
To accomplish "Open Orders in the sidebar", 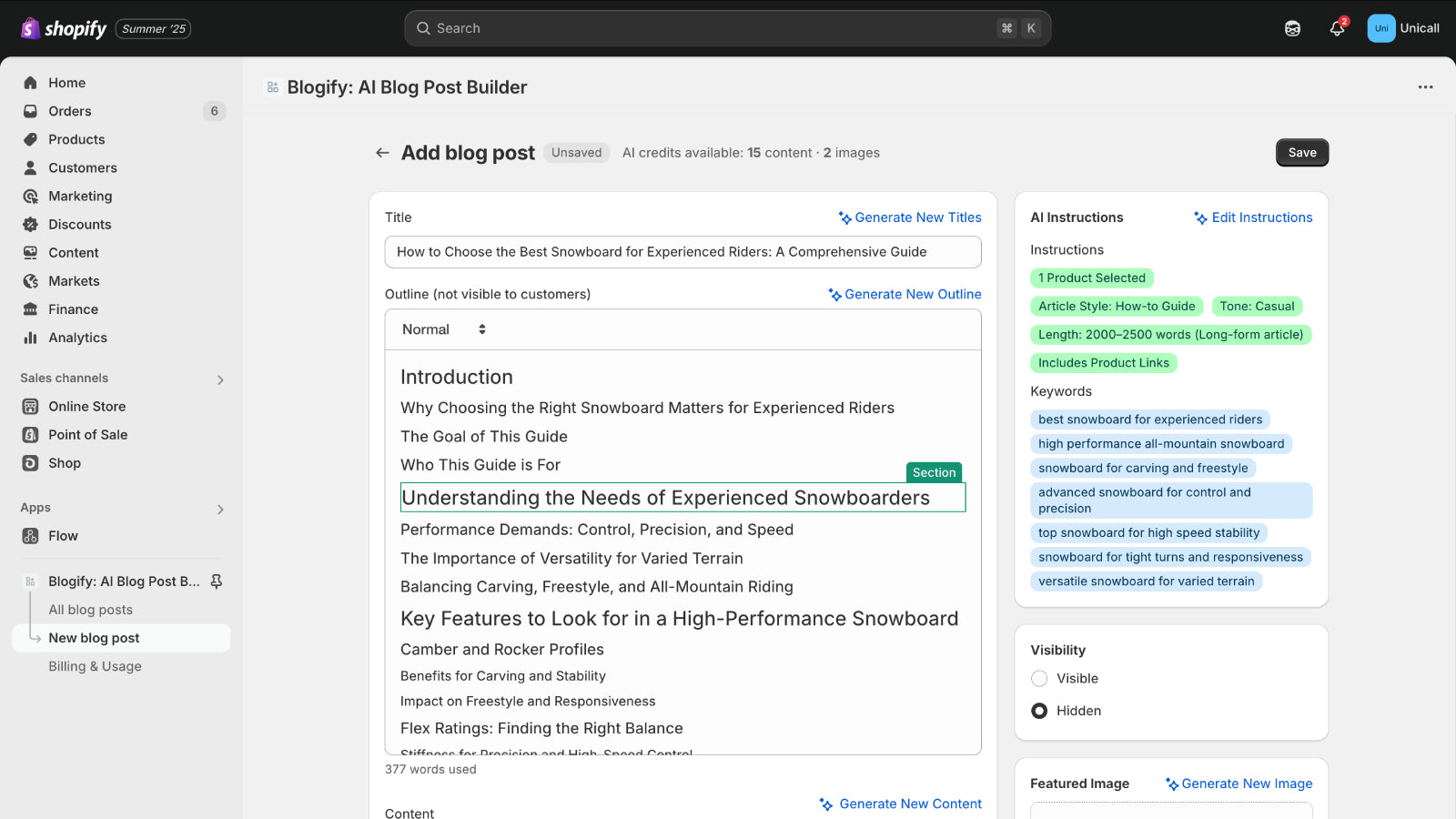I will (x=70, y=111).
